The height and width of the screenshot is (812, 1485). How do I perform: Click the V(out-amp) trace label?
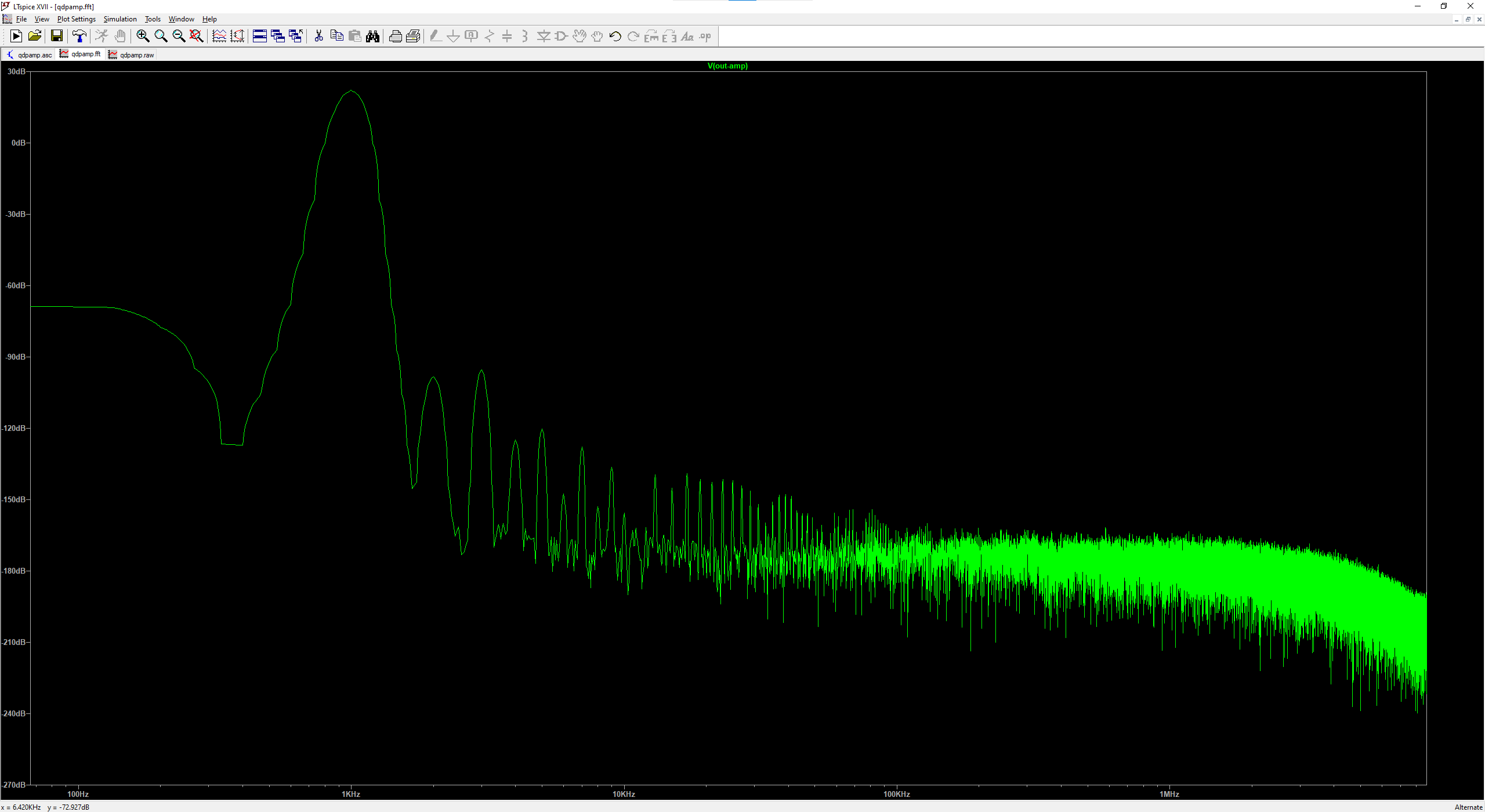click(x=727, y=66)
